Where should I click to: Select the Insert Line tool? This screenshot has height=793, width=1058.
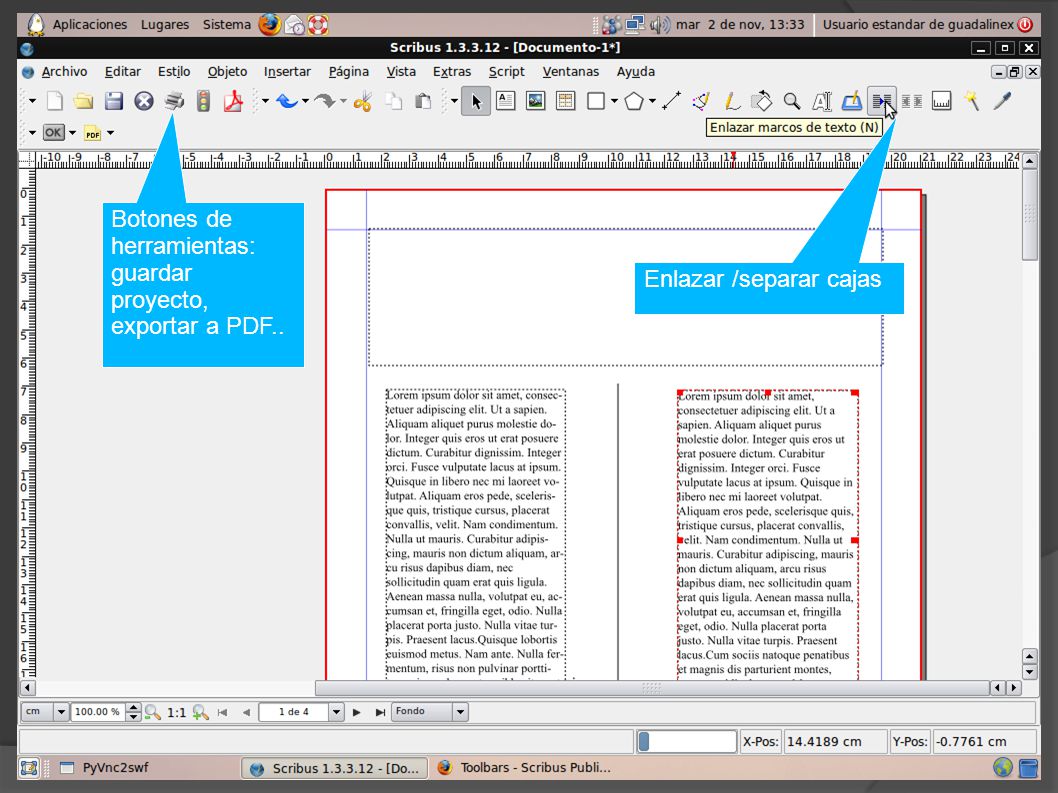(x=671, y=101)
